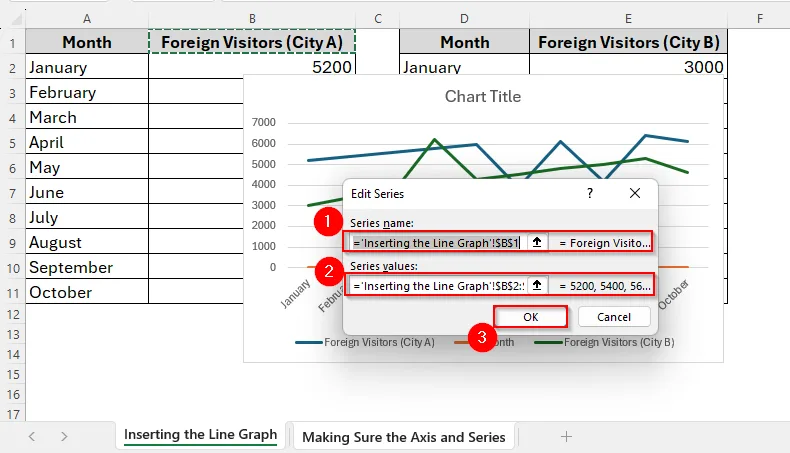Click the Chart Title text

483,96
